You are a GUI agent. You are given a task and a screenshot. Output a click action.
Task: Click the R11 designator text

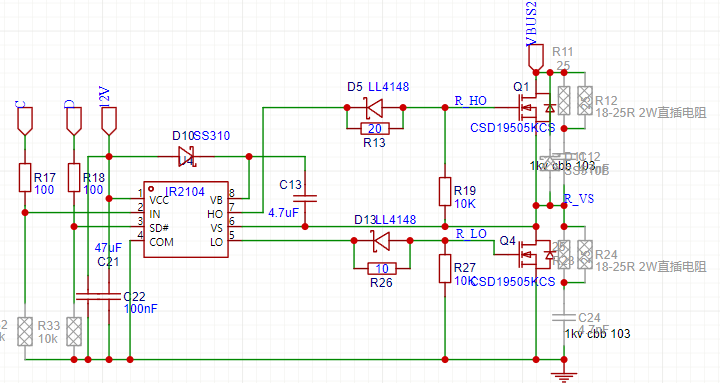pyautogui.click(x=562, y=52)
